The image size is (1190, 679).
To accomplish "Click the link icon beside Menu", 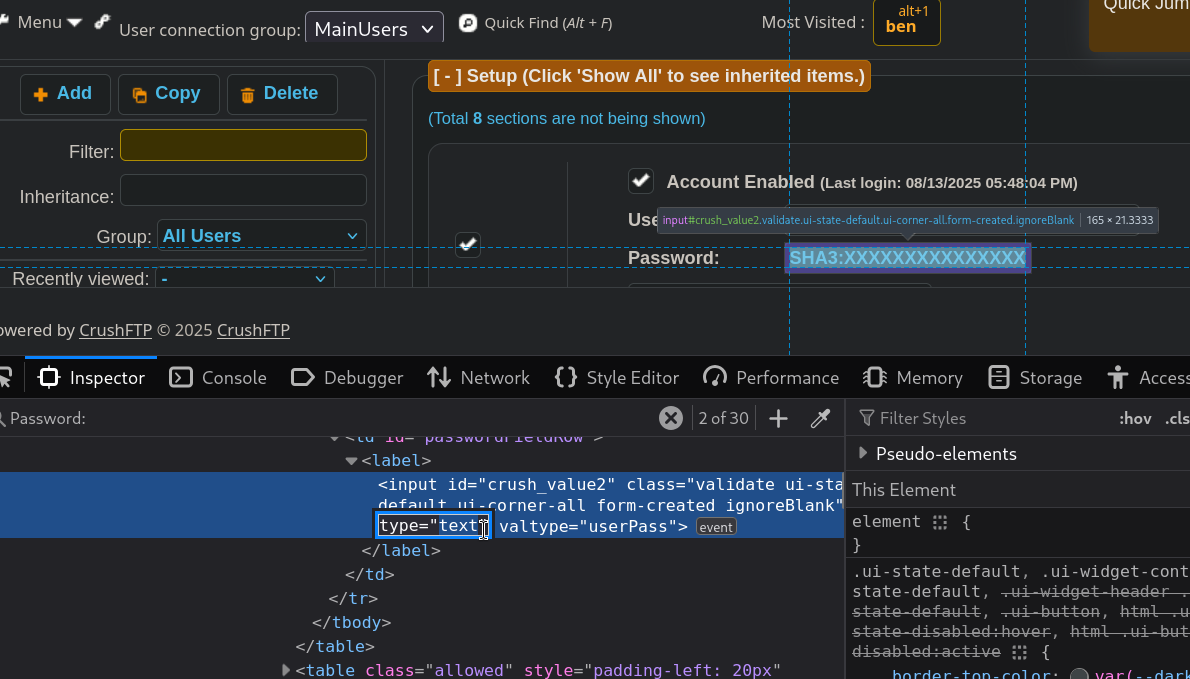I will coord(102,22).
